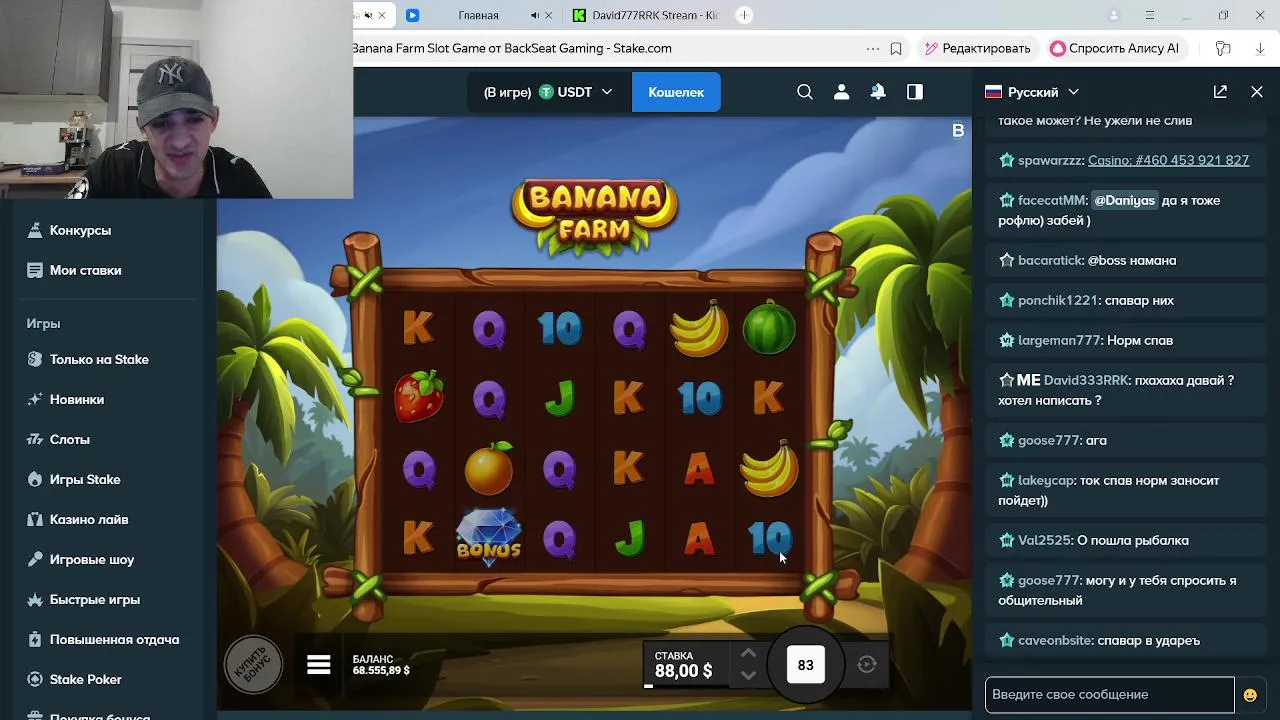Click the B provider badge above reels

tap(958, 130)
